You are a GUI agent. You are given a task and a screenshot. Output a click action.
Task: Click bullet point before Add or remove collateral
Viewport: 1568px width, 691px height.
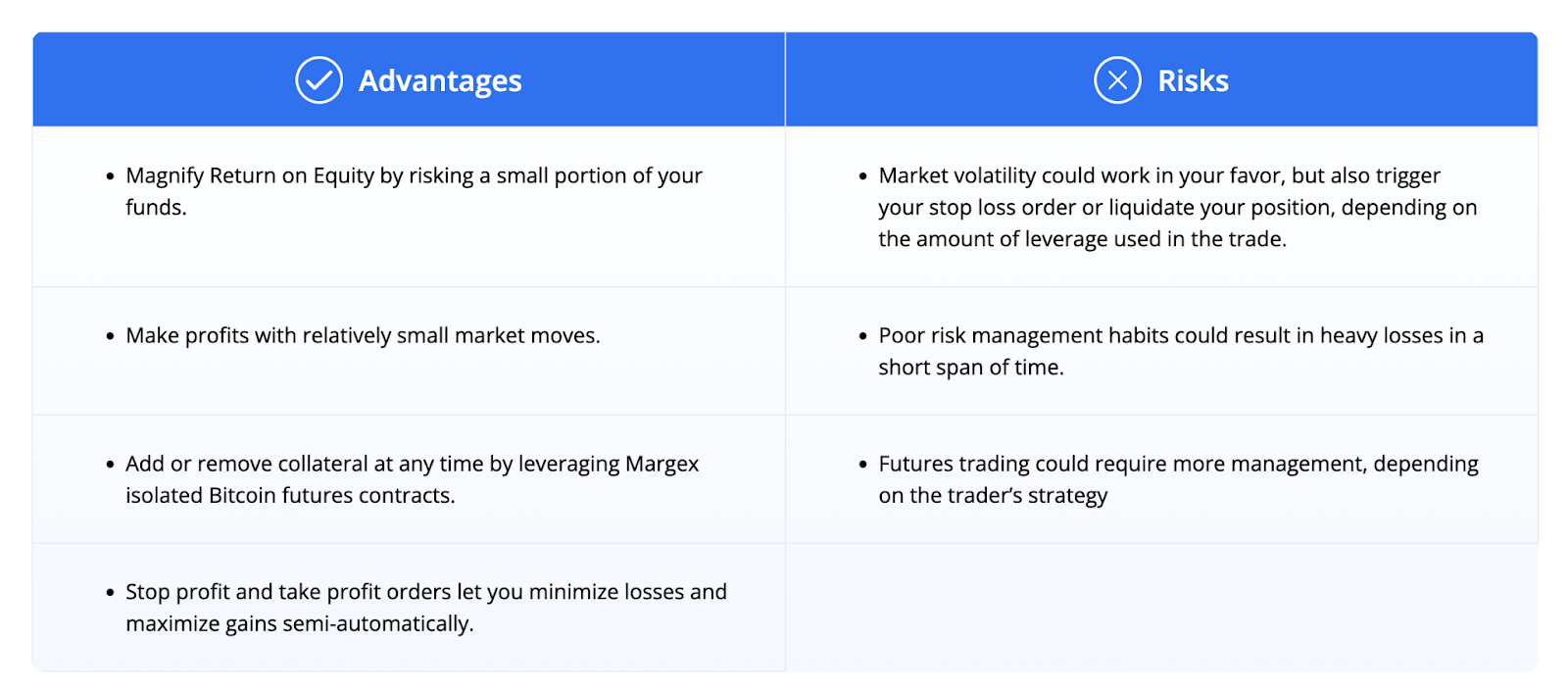(110, 465)
